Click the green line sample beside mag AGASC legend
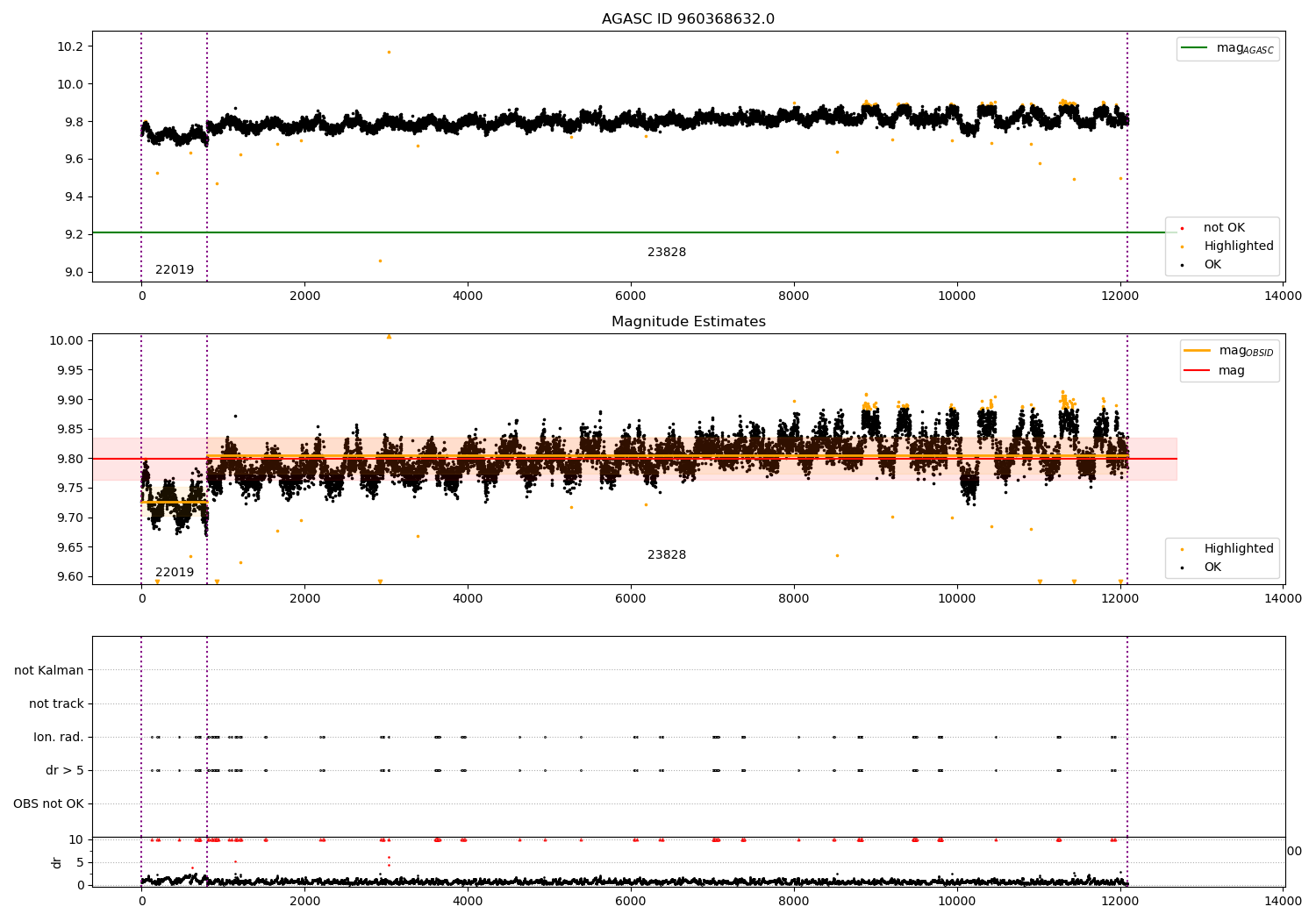1316x921 pixels. pyautogui.click(x=1194, y=48)
